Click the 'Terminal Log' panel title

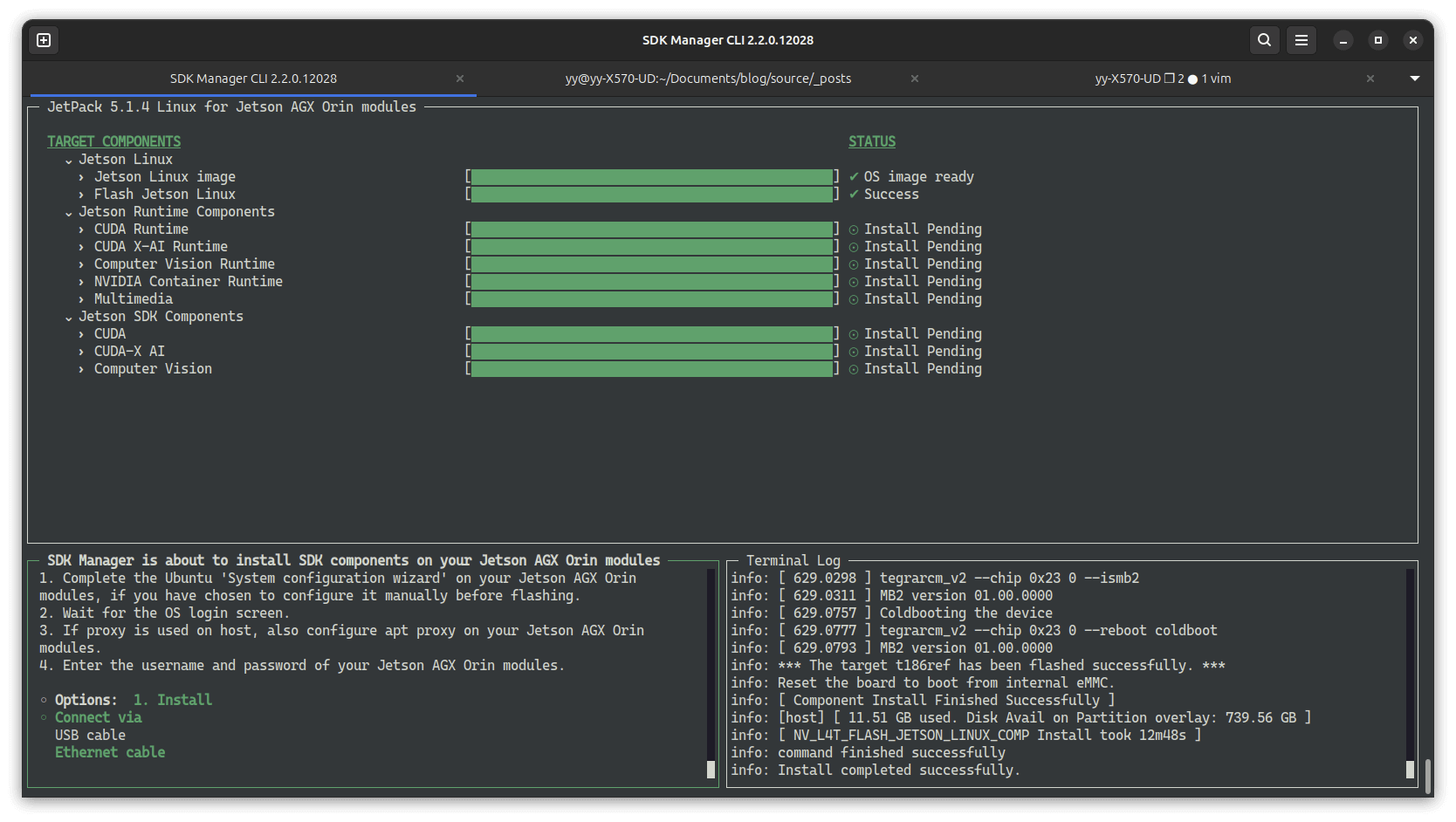pos(793,560)
